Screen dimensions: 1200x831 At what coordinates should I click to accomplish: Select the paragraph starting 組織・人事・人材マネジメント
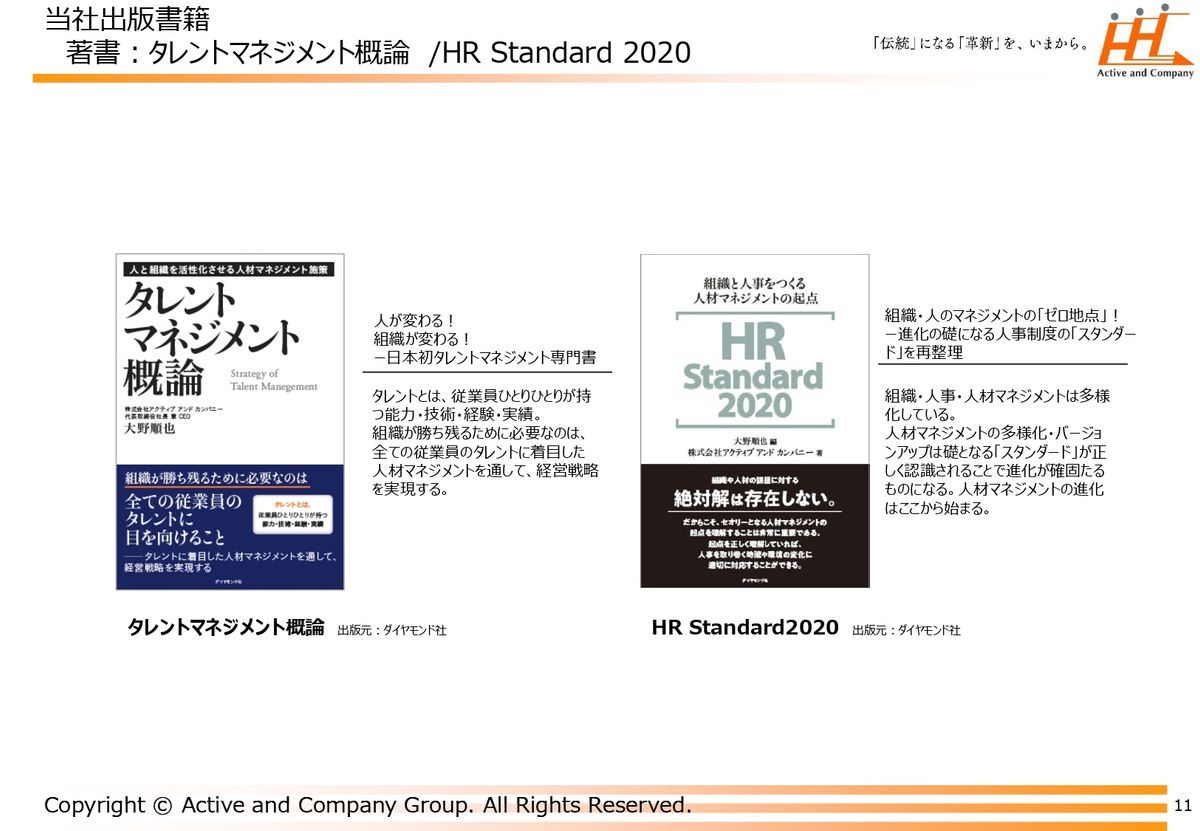(x=996, y=452)
